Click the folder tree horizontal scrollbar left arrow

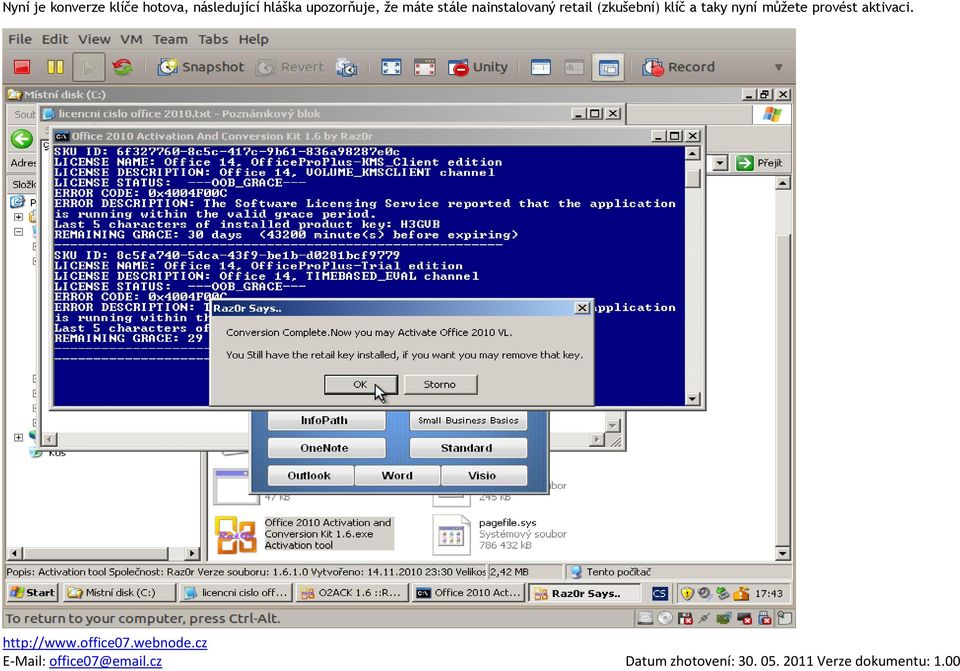[x=15, y=553]
